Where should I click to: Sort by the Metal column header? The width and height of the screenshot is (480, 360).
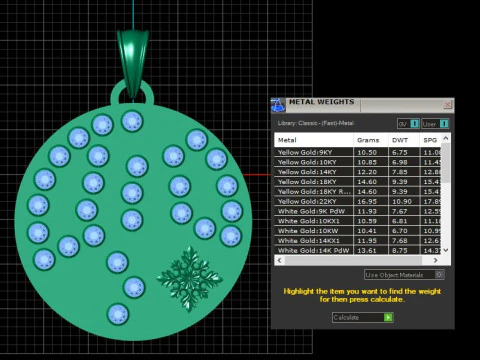pyautogui.click(x=314, y=140)
